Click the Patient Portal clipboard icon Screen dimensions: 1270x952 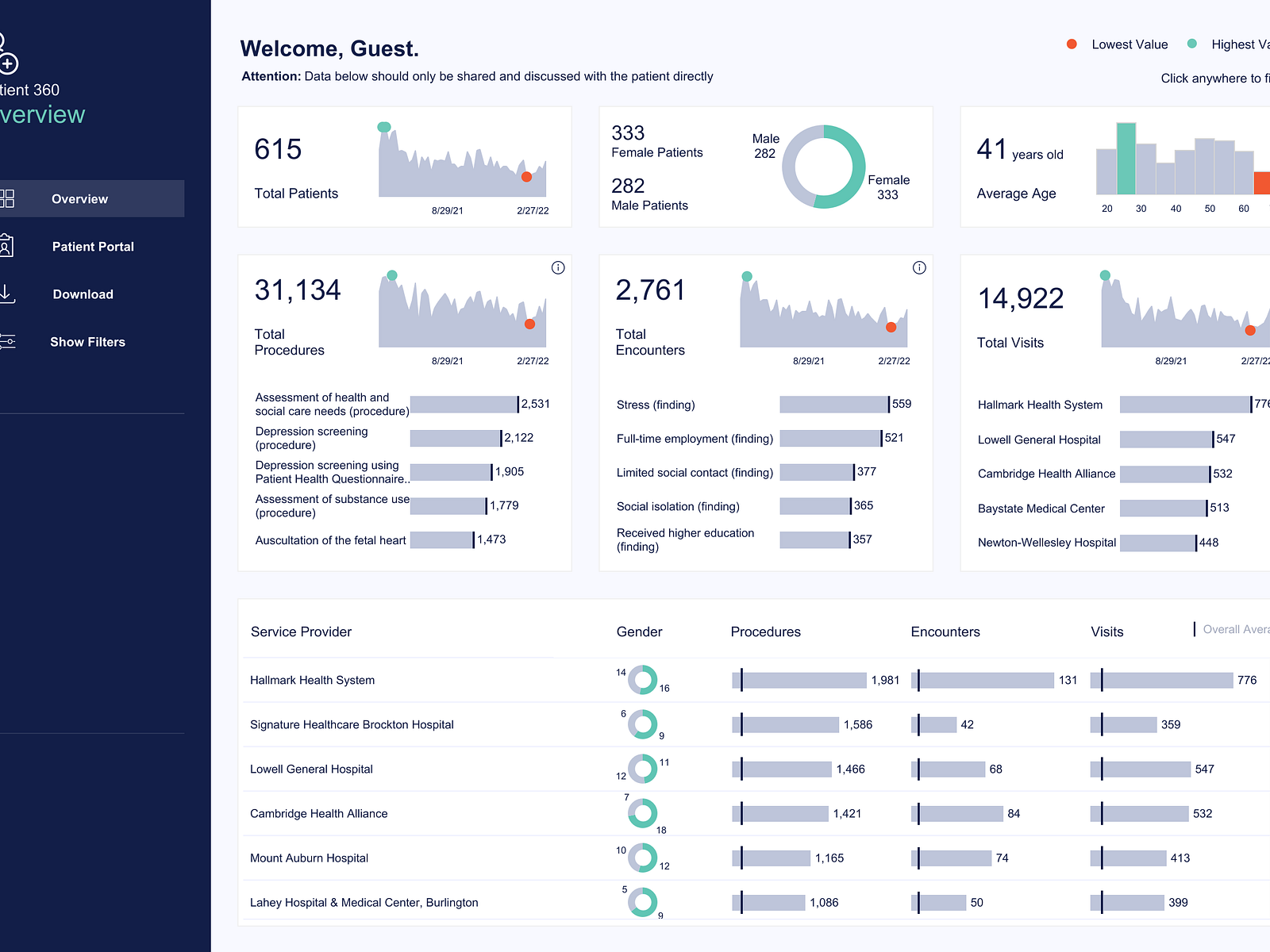(x=8, y=246)
